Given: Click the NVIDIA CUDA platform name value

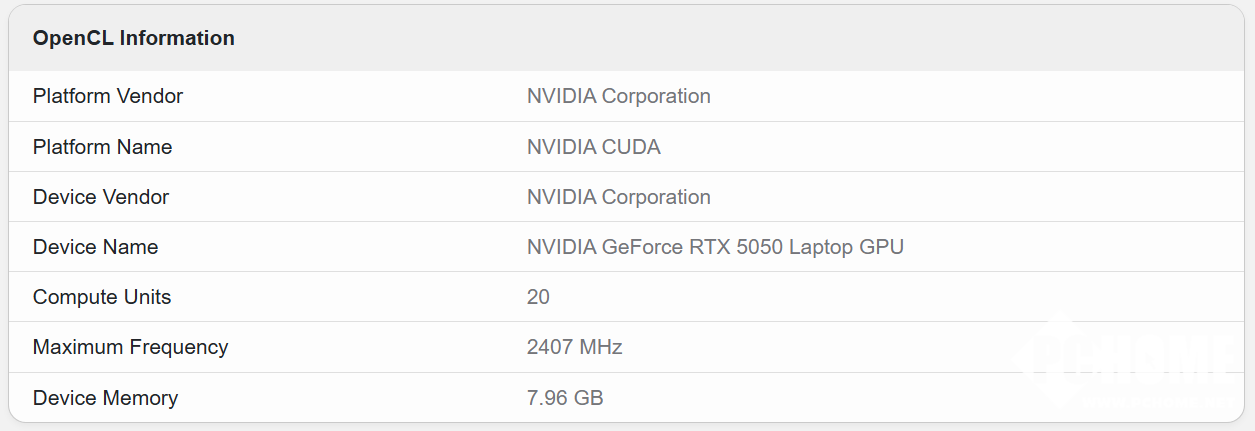Looking at the screenshot, I should point(594,147).
